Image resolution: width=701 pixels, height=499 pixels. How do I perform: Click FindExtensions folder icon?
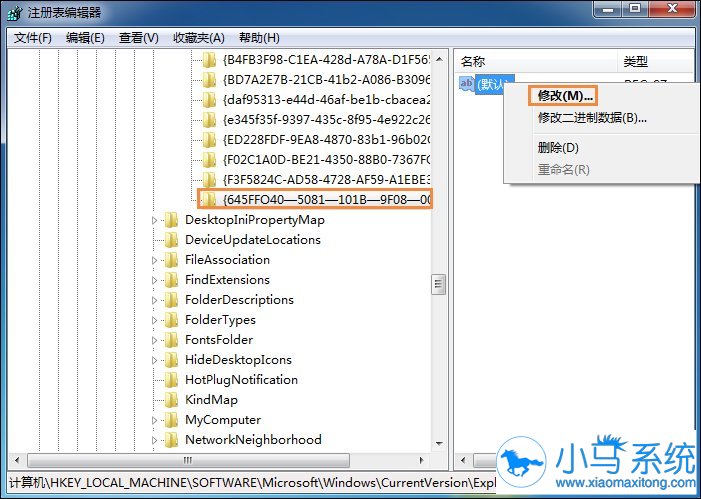(x=171, y=280)
